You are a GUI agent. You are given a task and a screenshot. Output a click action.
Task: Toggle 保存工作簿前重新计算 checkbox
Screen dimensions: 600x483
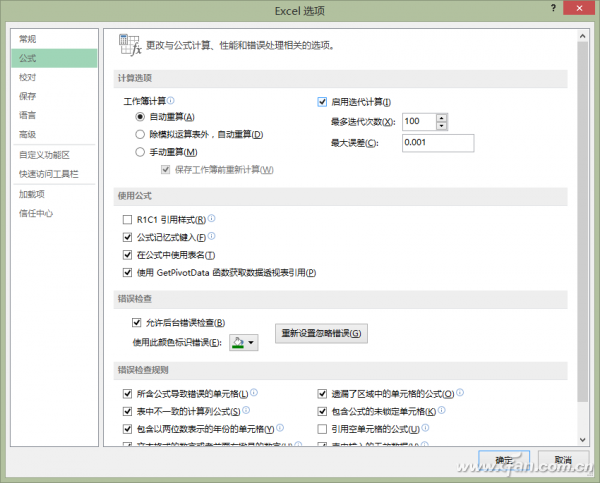(x=165, y=170)
